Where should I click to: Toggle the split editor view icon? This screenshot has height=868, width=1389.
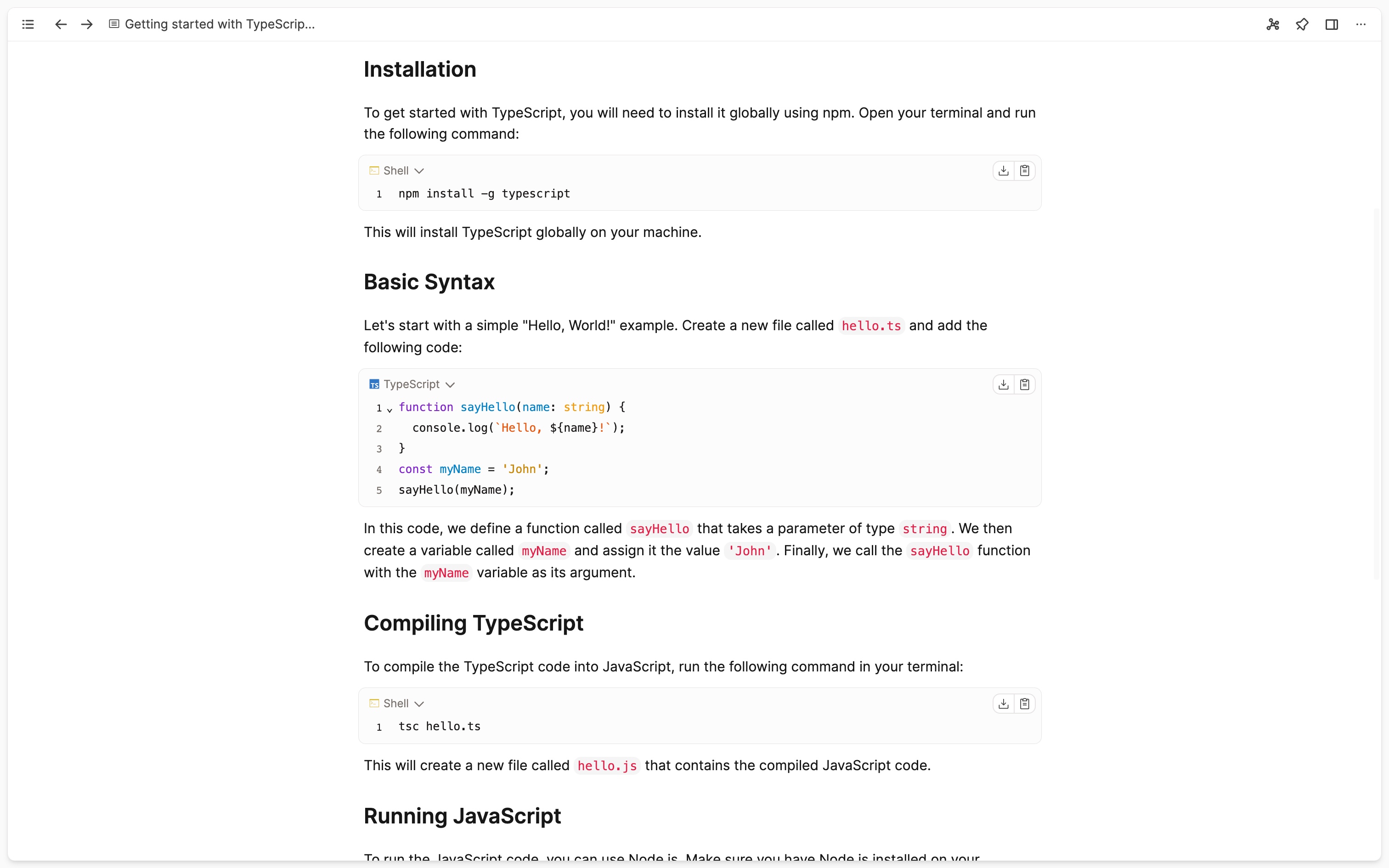pyautogui.click(x=1332, y=24)
